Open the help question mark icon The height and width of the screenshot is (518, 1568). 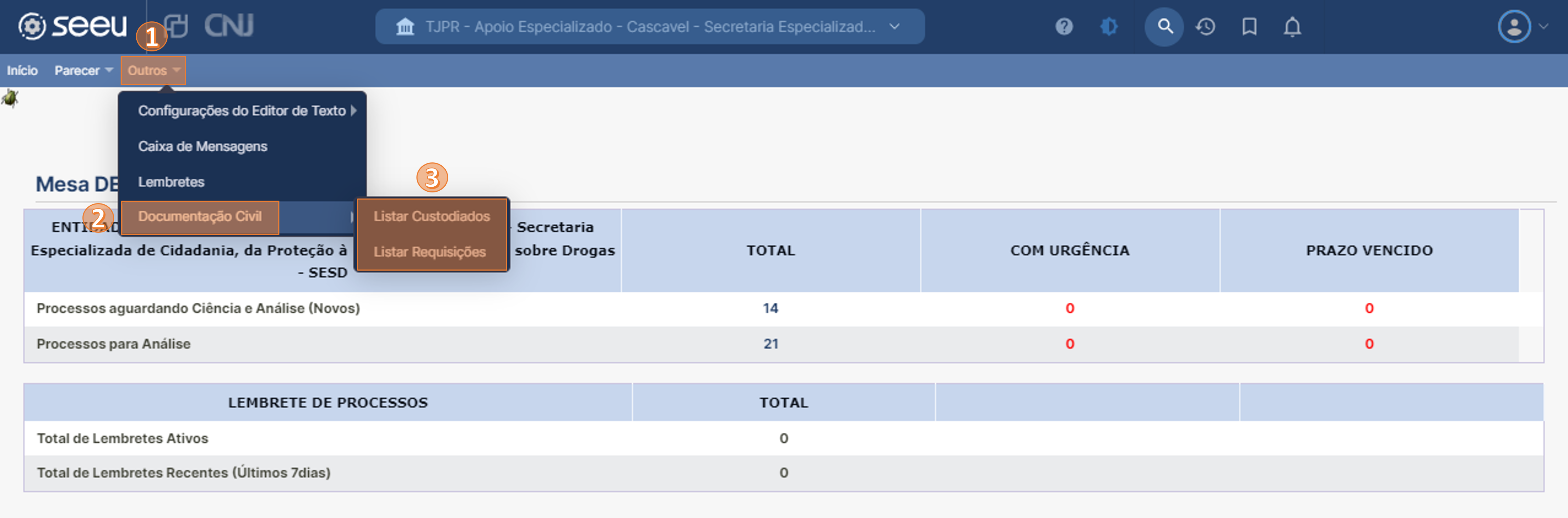1063,27
